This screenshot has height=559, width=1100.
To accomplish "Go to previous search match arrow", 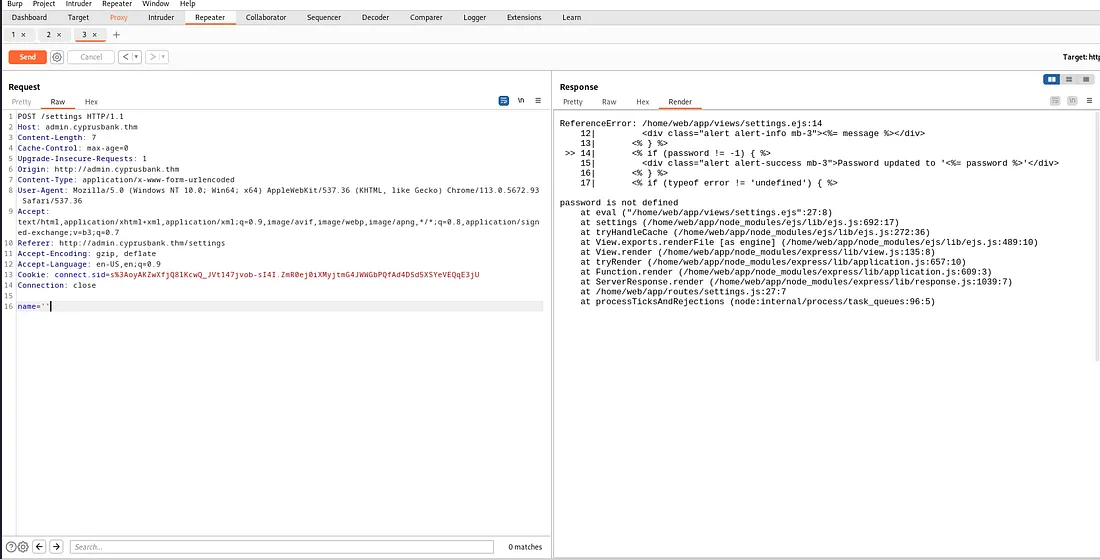I will point(40,547).
